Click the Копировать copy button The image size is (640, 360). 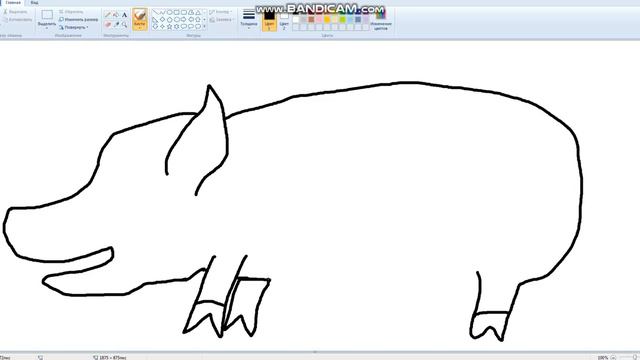[17, 20]
